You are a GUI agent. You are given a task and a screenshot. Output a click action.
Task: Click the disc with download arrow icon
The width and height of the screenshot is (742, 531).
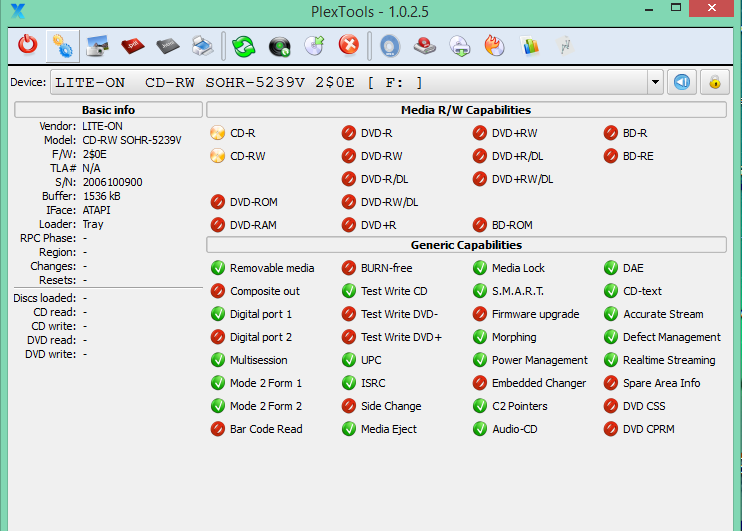click(460, 46)
